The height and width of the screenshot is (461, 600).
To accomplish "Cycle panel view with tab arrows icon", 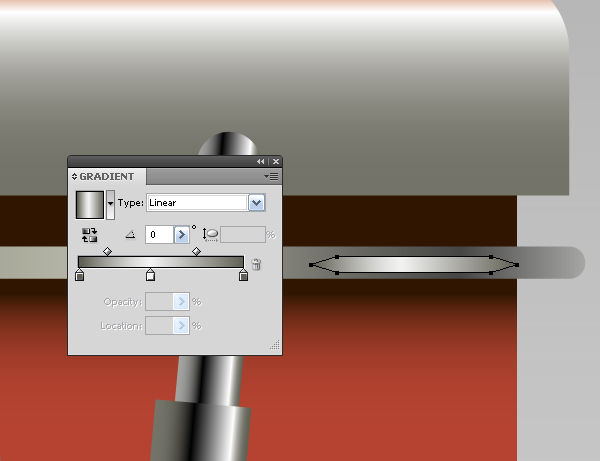I will (x=74, y=176).
